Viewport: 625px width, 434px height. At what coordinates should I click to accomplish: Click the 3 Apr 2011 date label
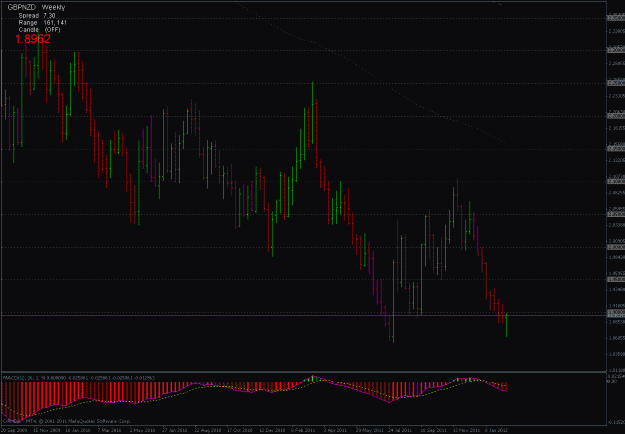tap(337, 430)
